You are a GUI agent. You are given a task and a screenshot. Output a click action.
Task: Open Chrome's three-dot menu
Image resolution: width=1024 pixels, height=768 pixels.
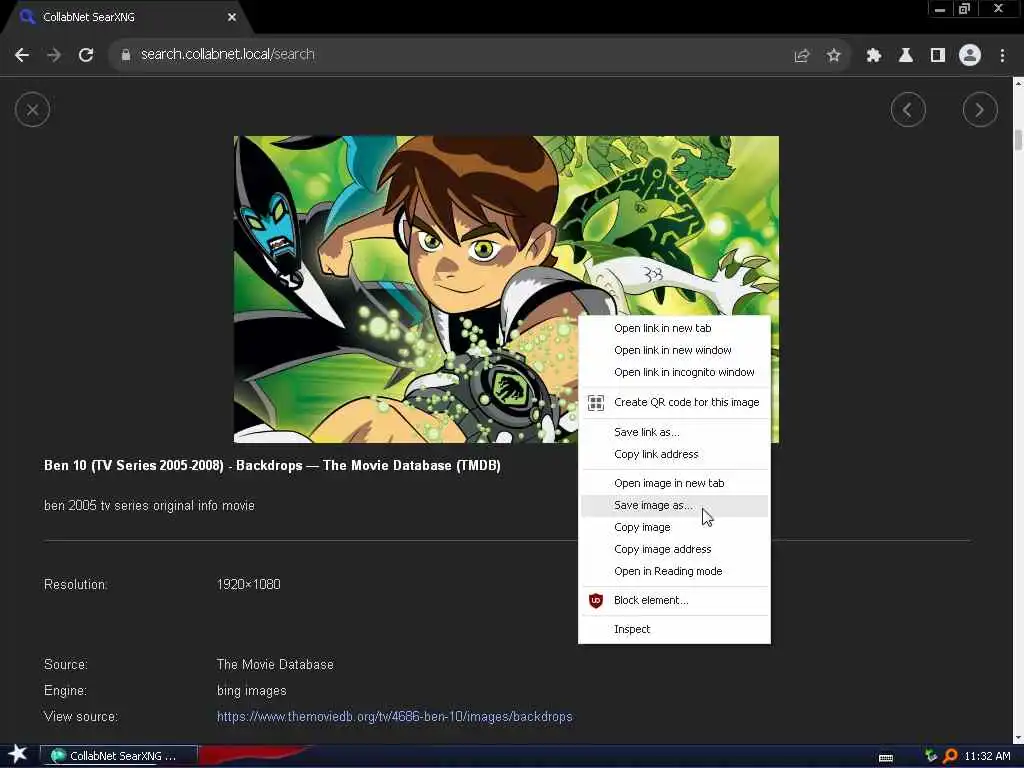(1002, 56)
